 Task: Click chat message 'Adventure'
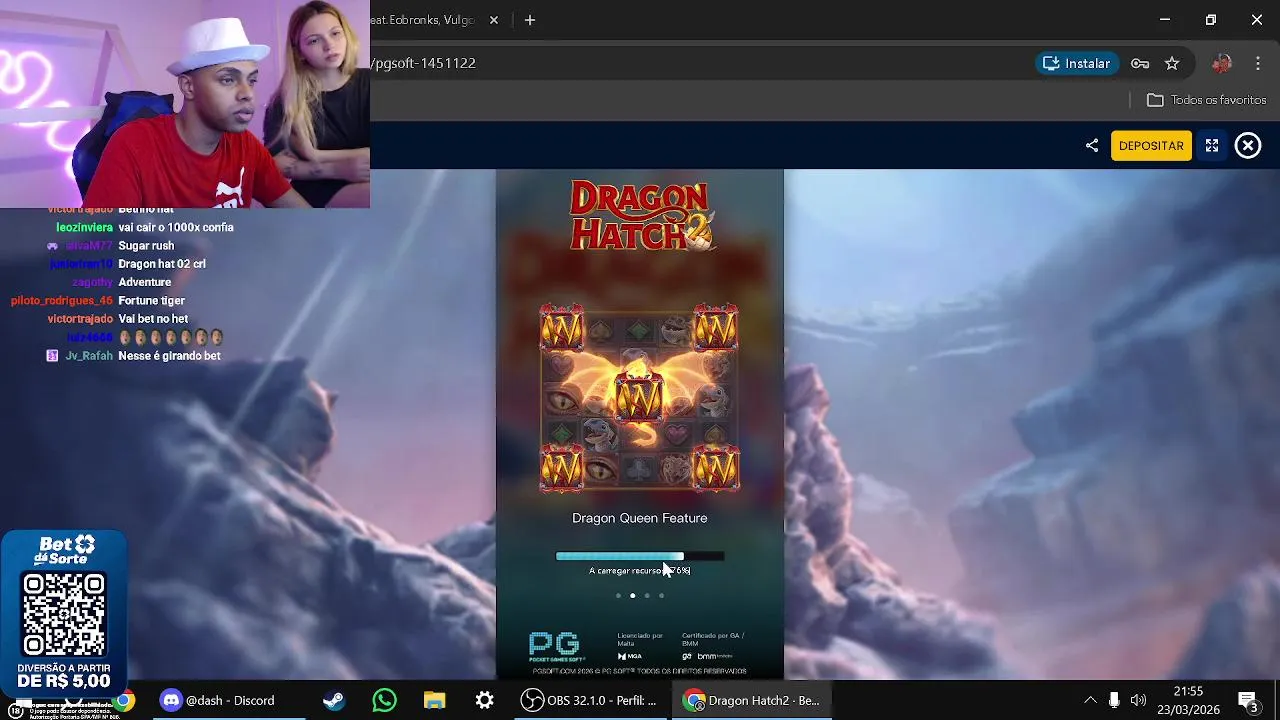[145, 282]
